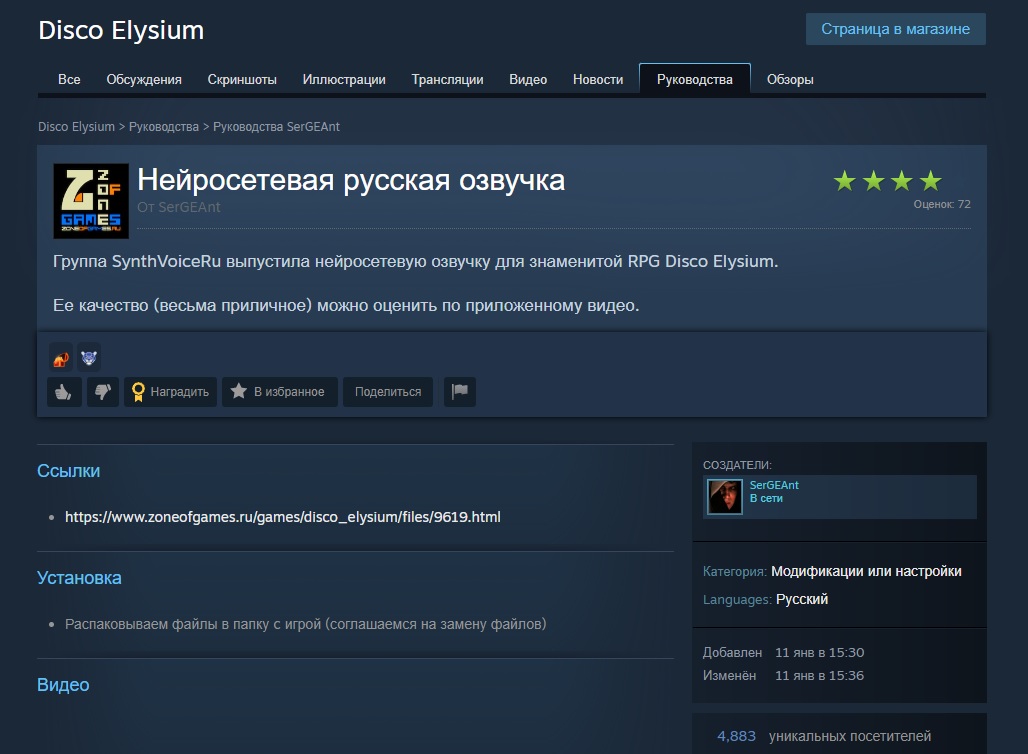
Task: Switch to the Видео tab
Action: 528,79
